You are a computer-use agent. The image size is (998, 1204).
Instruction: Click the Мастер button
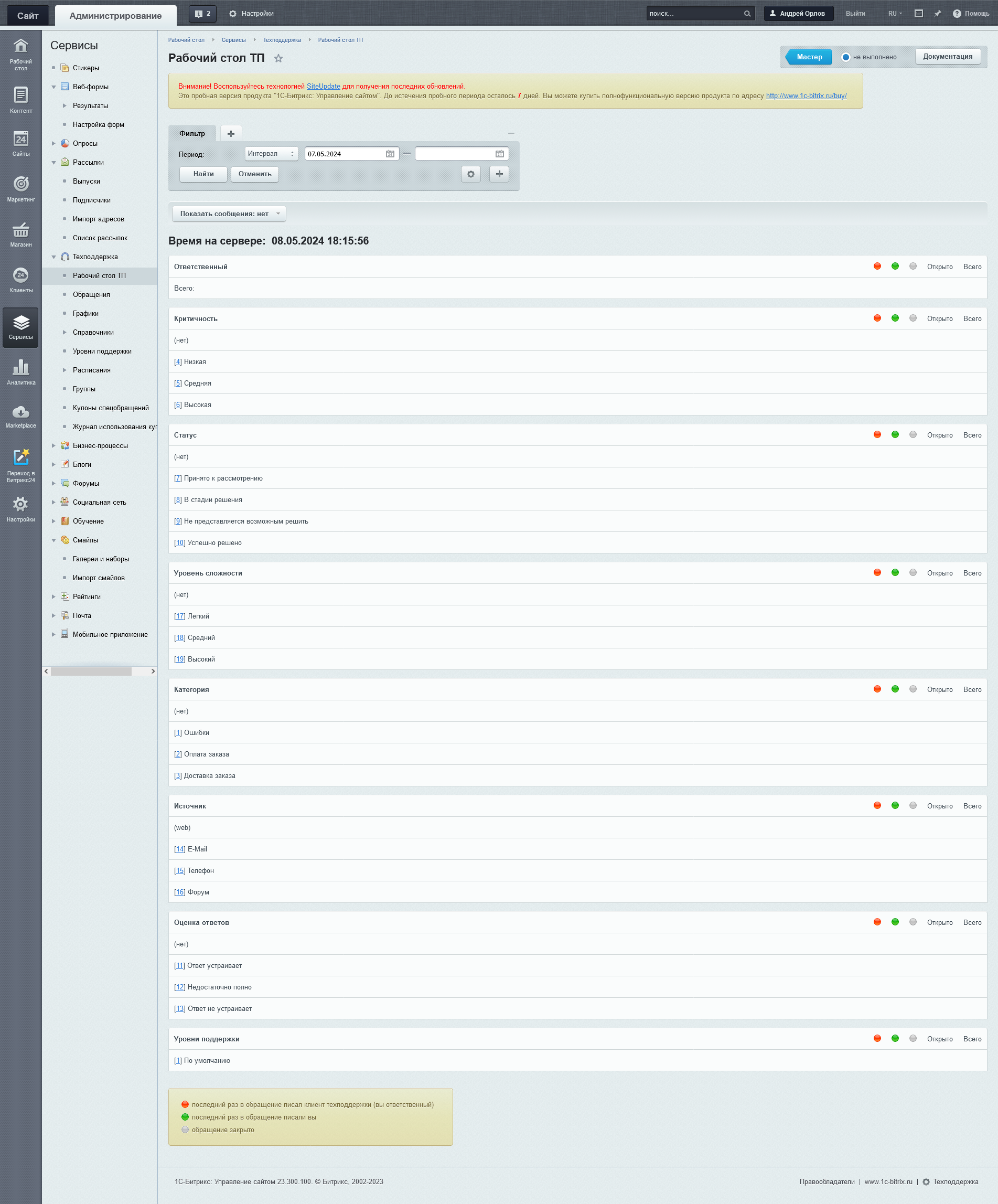pos(809,57)
